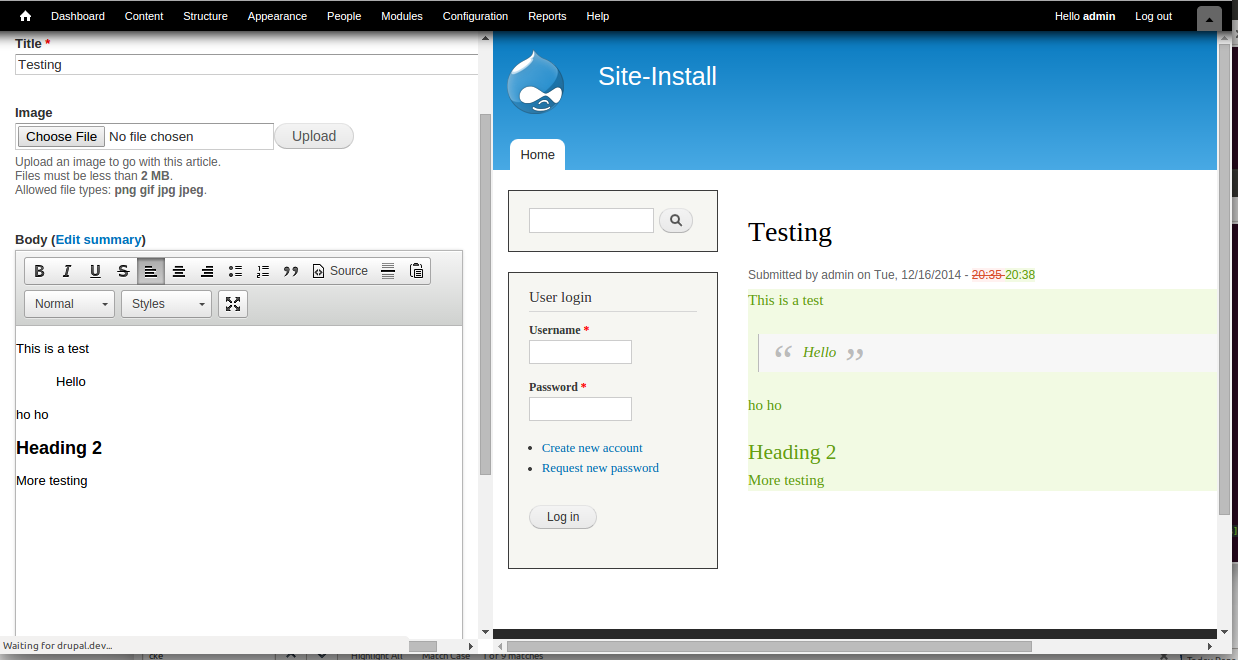Switch to the Home tab
The width and height of the screenshot is (1238, 660).
(x=537, y=155)
